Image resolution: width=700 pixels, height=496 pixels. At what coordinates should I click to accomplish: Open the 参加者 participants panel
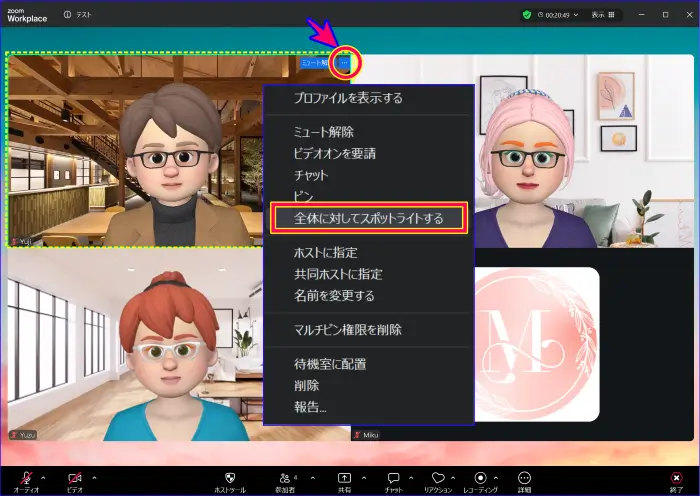(285, 478)
